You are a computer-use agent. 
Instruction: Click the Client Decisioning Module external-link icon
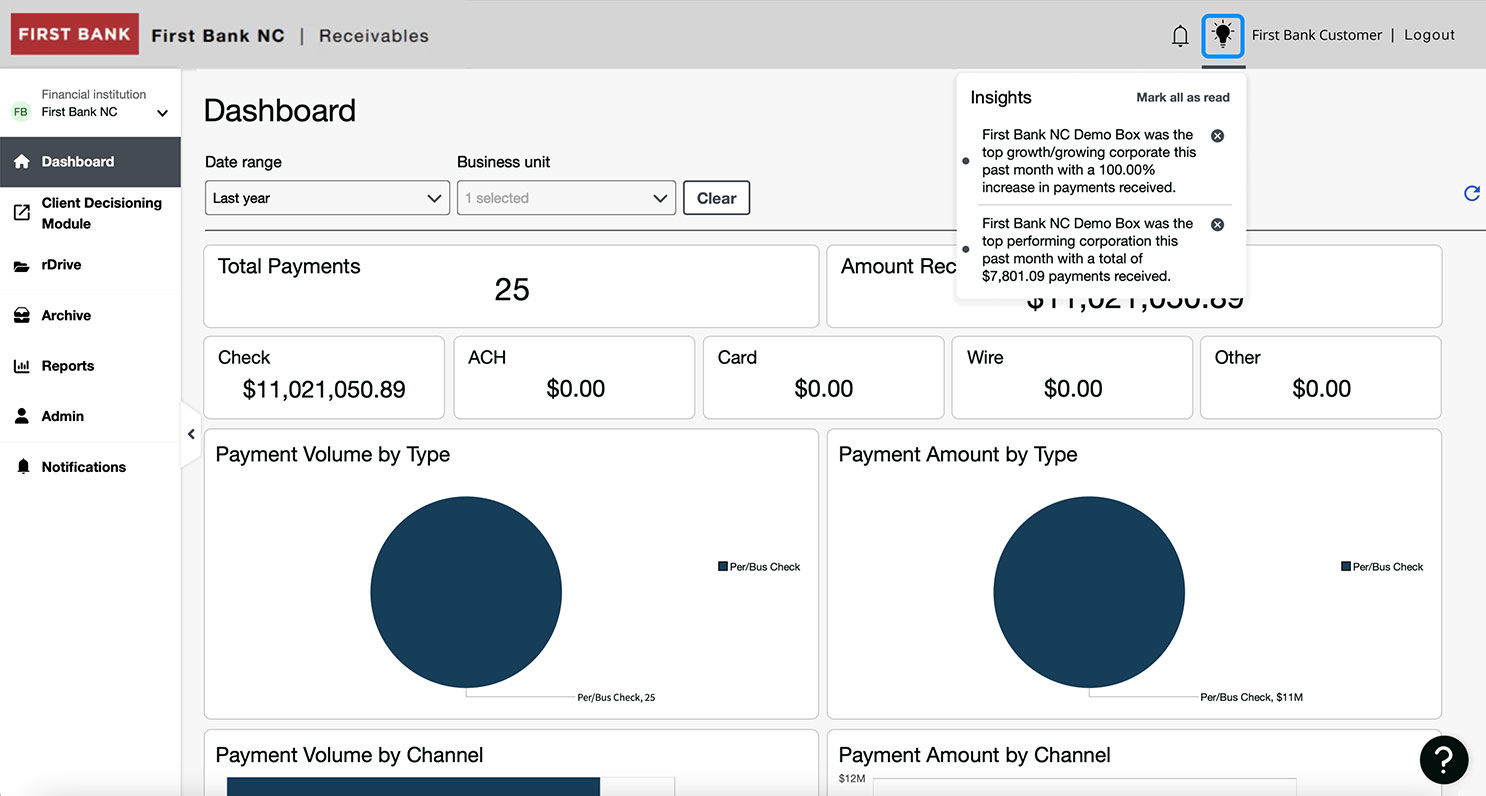point(22,213)
